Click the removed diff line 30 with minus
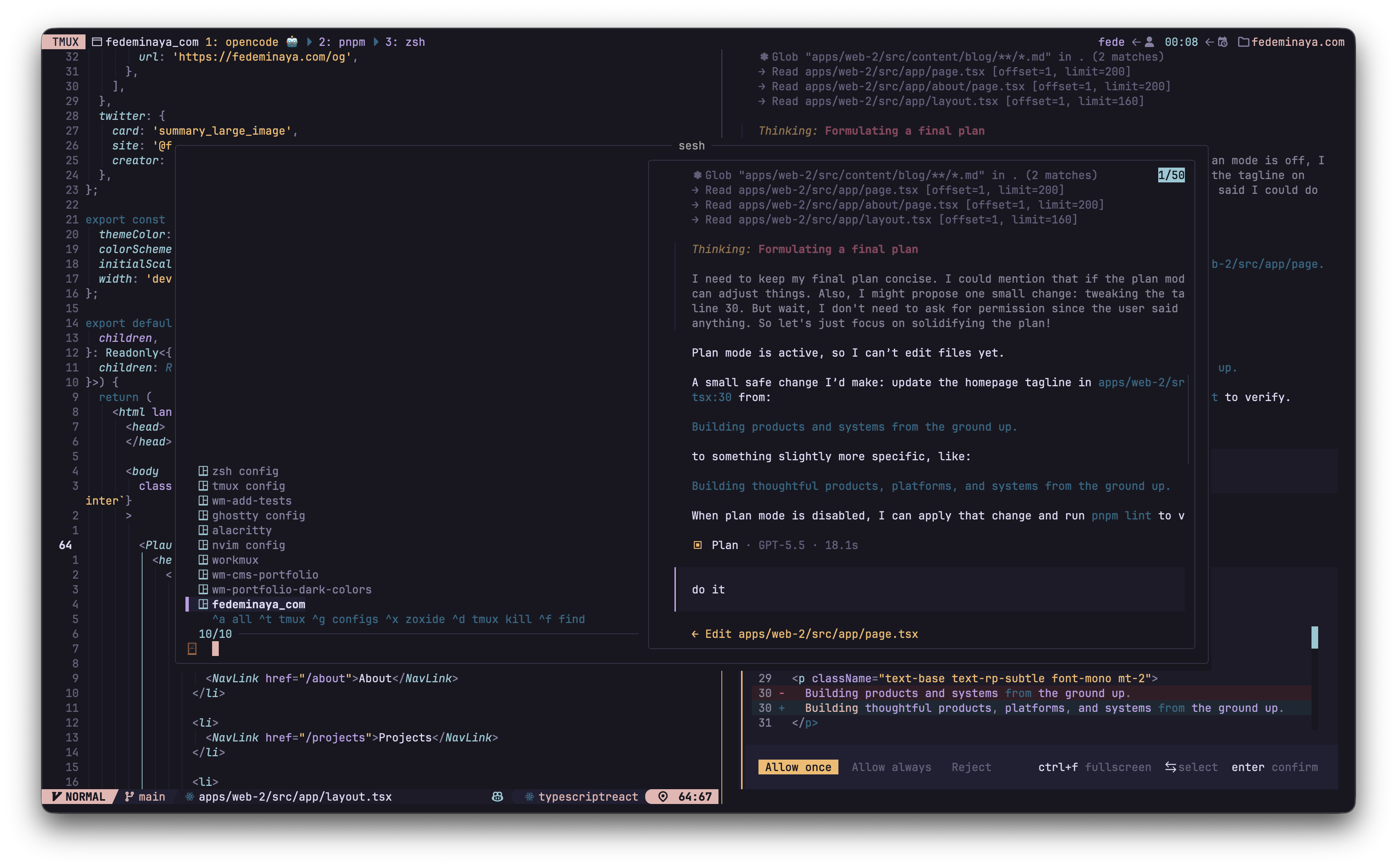This screenshot has height=868, width=1397. click(x=1031, y=693)
